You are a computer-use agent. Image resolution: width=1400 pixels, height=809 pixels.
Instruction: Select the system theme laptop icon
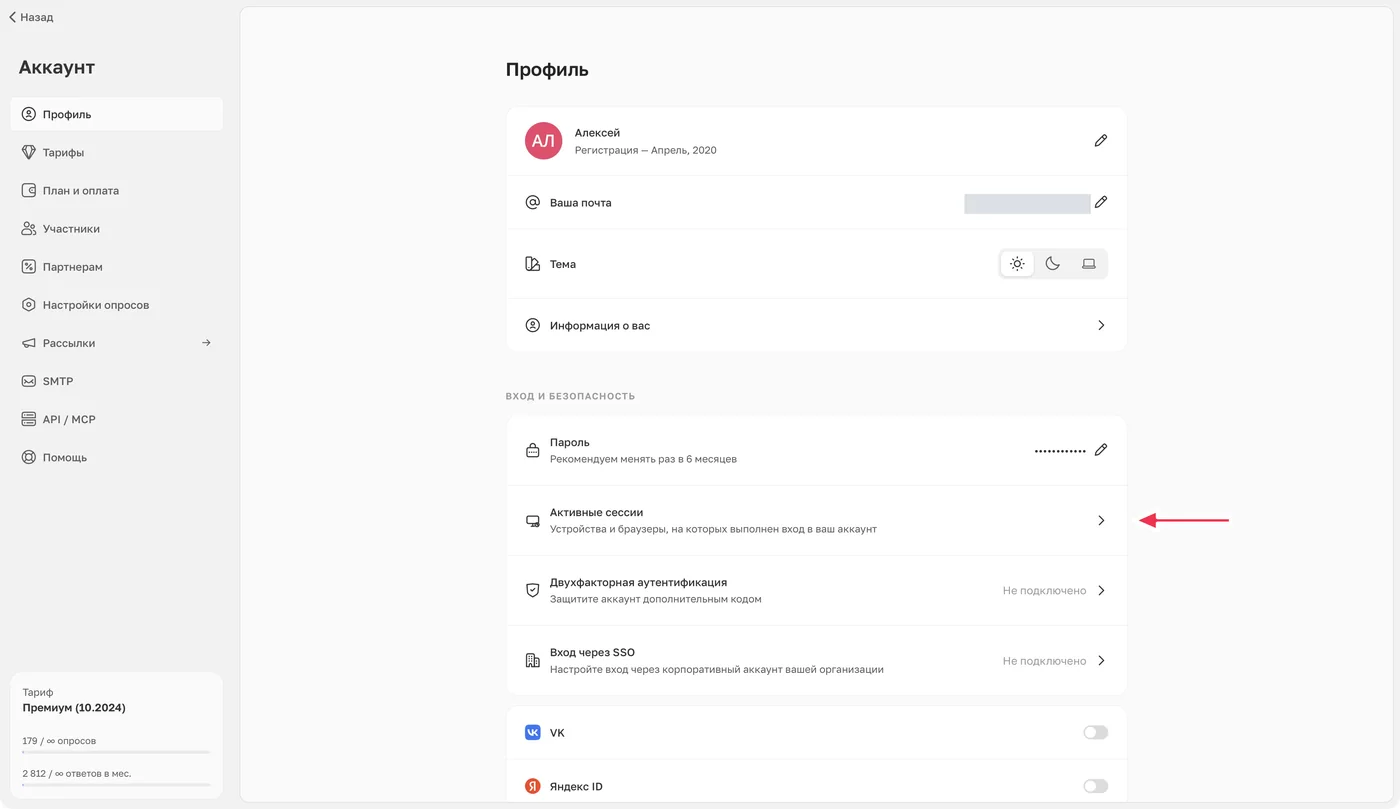pos(1089,264)
